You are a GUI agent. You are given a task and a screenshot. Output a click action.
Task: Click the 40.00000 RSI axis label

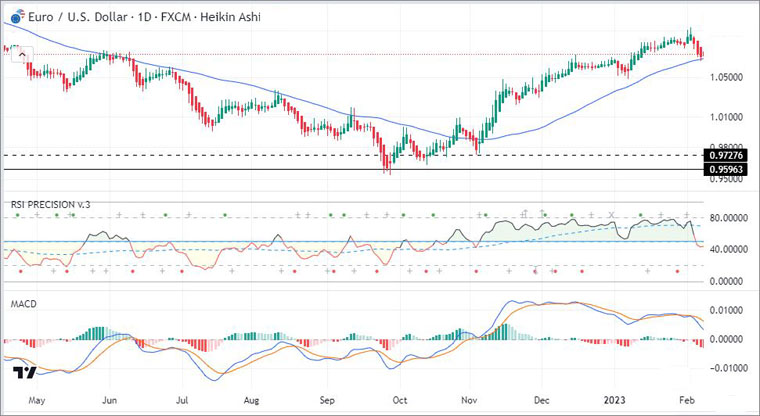(729, 249)
